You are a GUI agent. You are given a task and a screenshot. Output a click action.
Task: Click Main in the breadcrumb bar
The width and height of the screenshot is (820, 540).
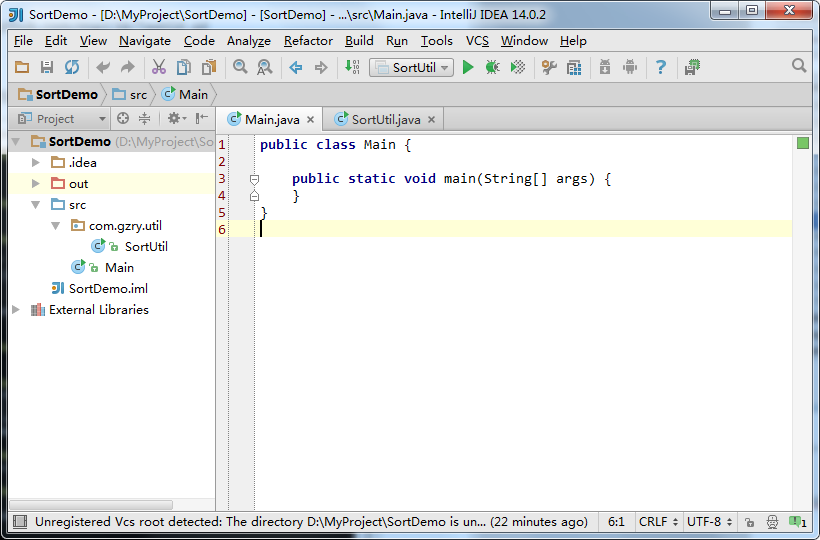click(185, 95)
